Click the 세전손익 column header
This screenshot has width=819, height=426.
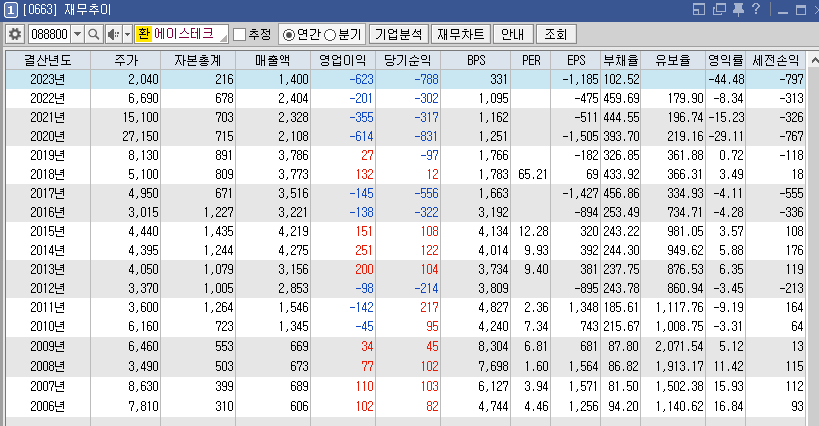(776, 61)
